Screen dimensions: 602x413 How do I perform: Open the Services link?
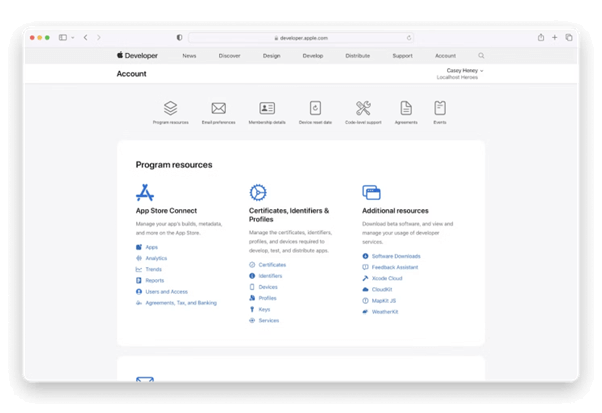click(269, 320)
